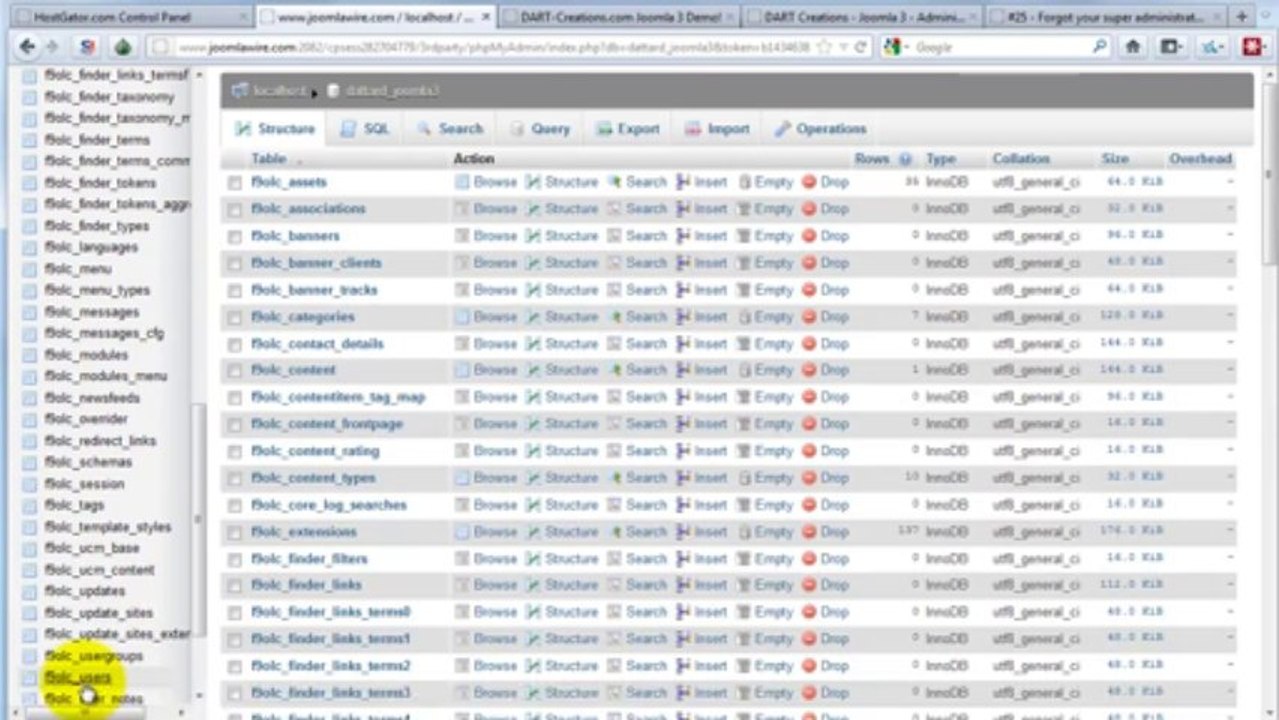Viewport: 1279px width, 720px height.
Task: Click the Empty trash icon for fl0lc_extensions
Action: click(745, 532)
